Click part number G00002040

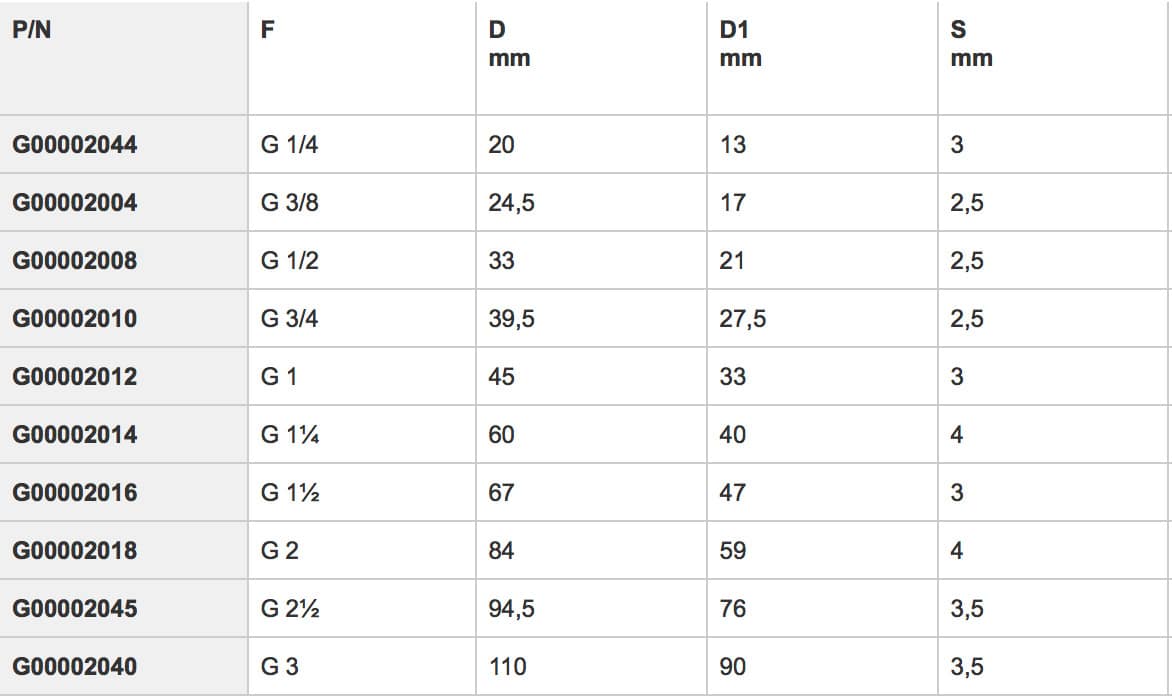(x=75, y=666)
